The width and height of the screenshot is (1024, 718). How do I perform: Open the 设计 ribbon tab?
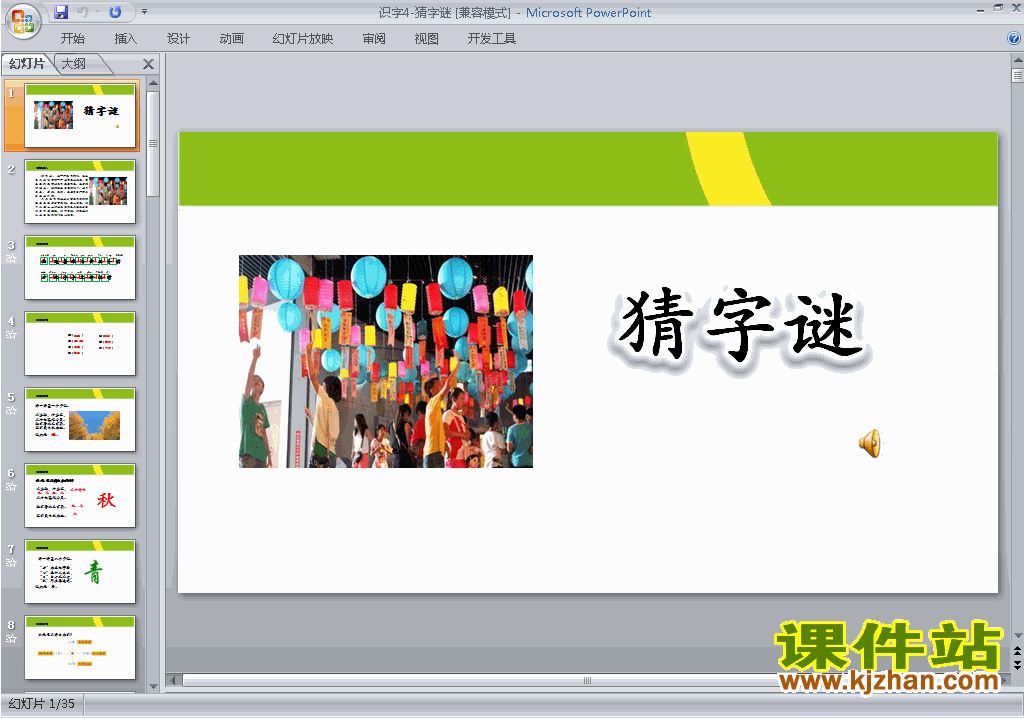click(178, 39)
